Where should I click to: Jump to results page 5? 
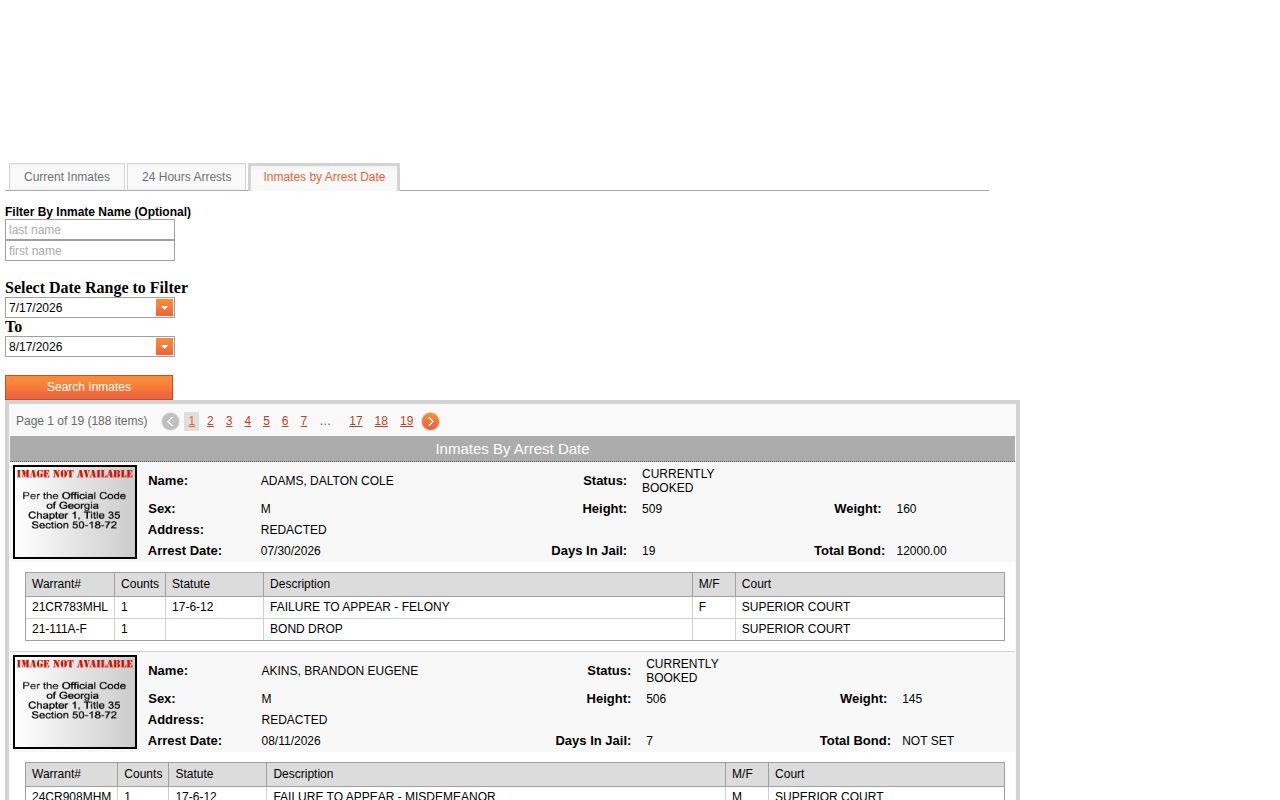point(266,421)
